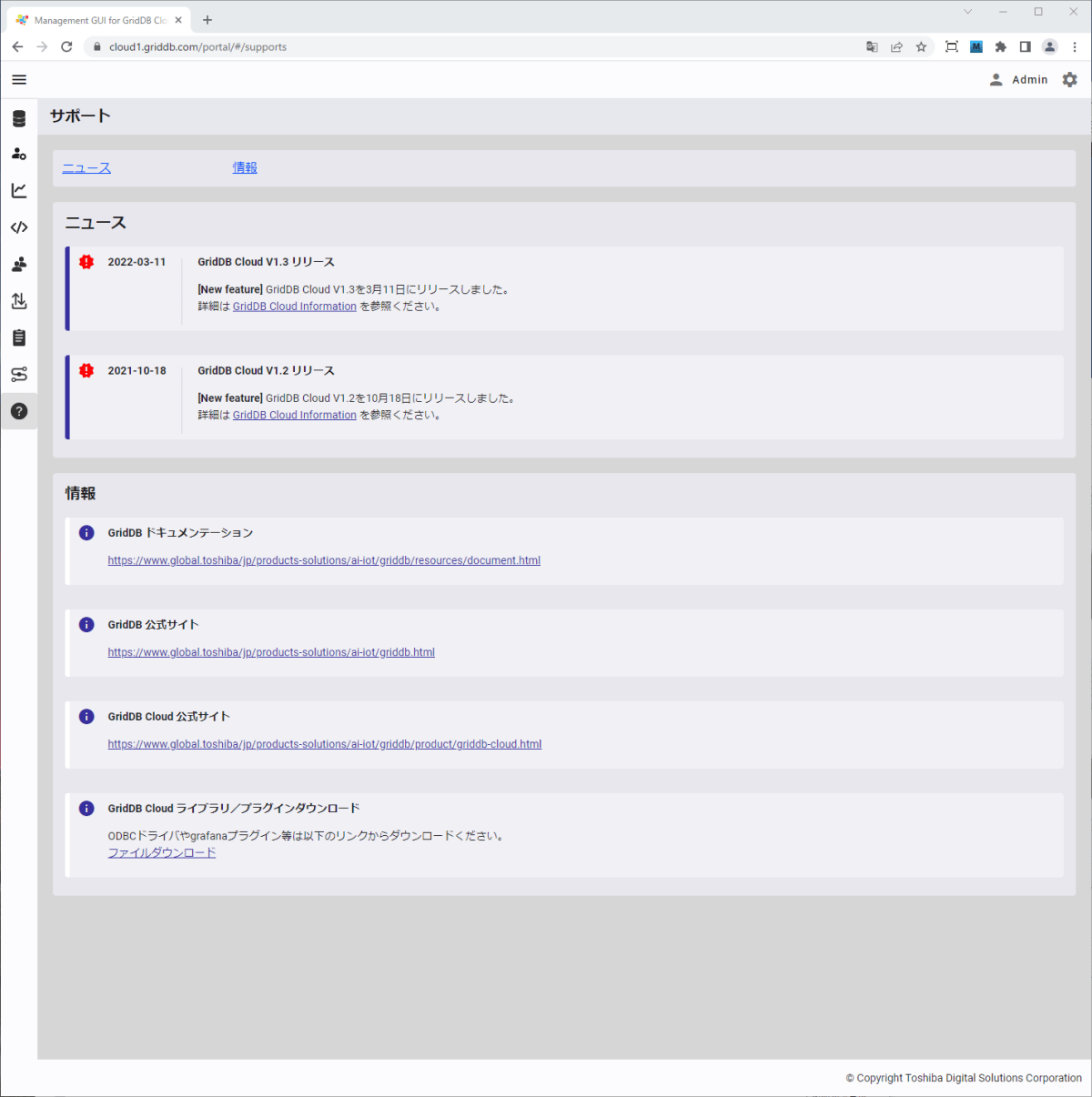This screenshot has height=1097, width=1092.
Task: Select the Management GUI for GridDB browser tab
Action: 98,20
